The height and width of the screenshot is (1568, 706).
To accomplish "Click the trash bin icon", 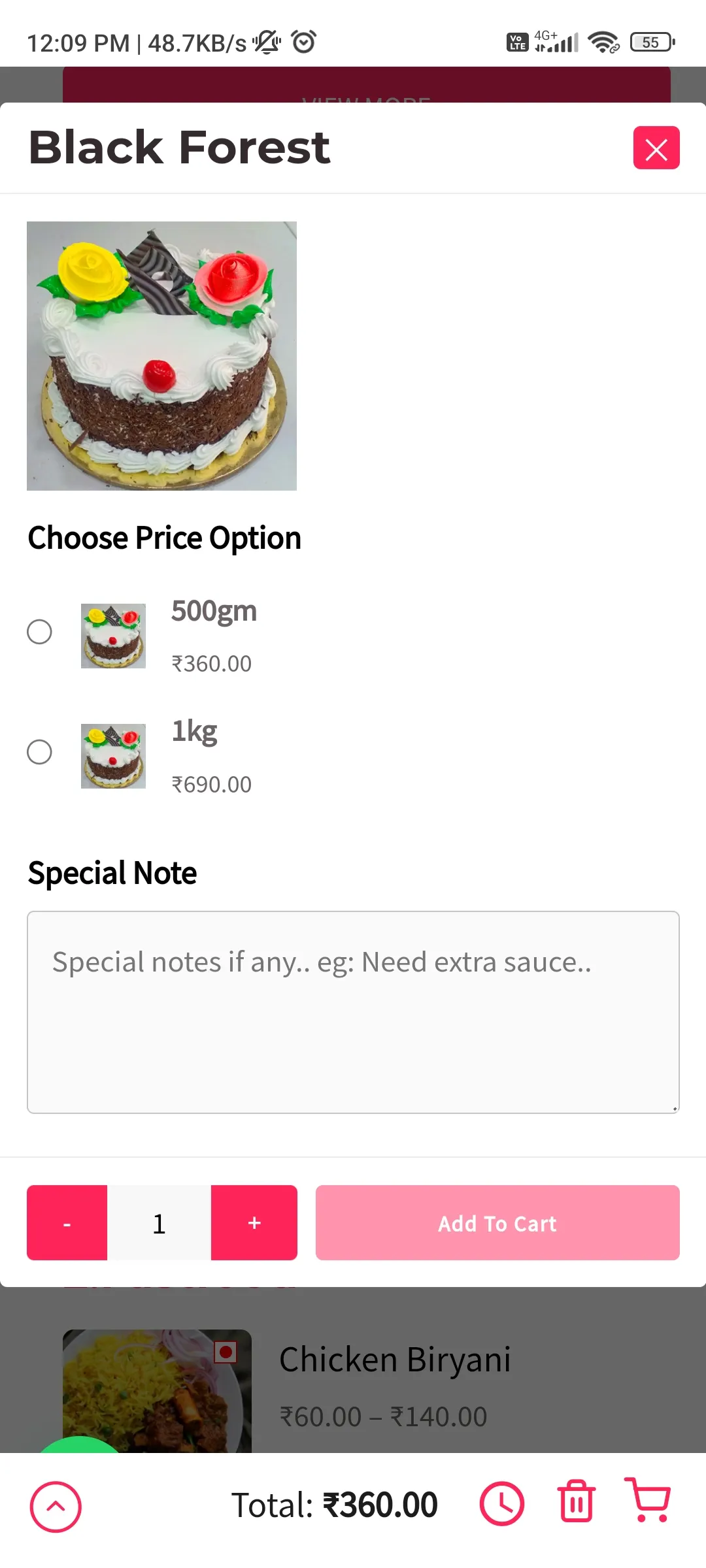I will (577, 1501).
